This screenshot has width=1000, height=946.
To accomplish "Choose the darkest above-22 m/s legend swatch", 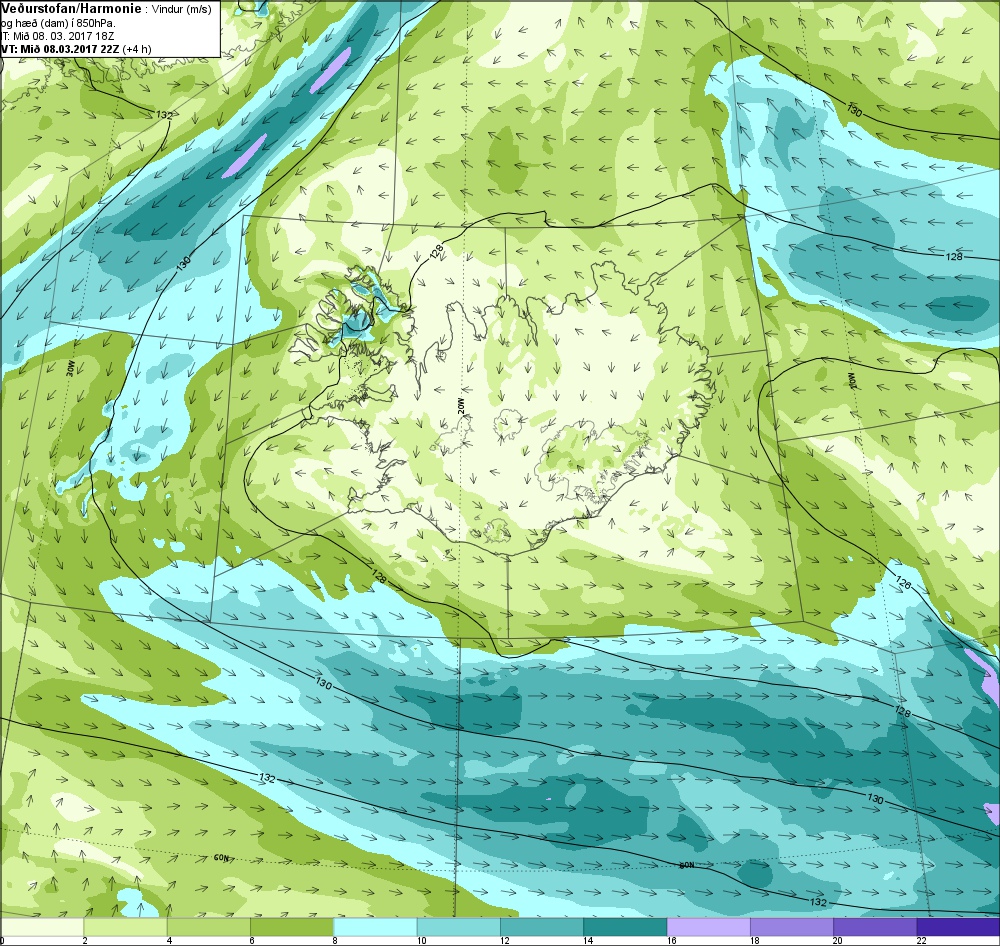I will (958, 926).
